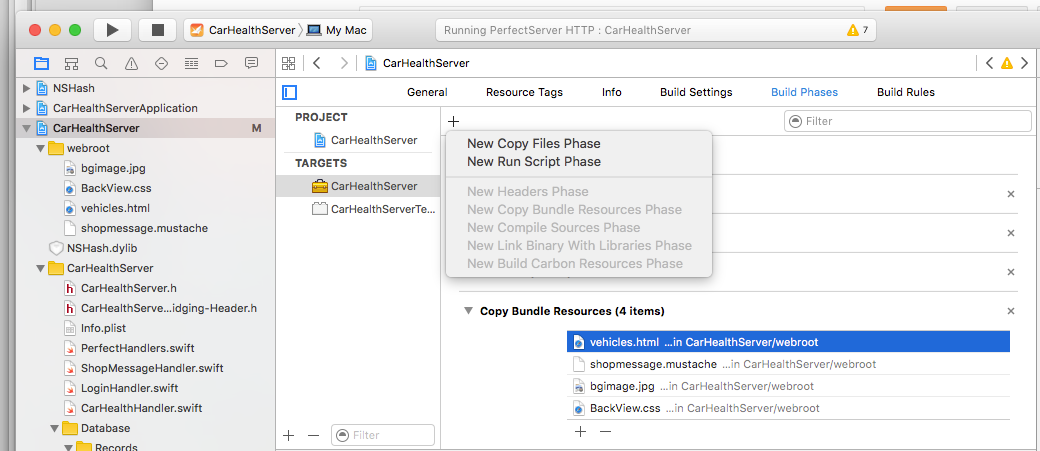Click the yellow warning indicator showing 7
This screenshot has width=1040, height=451.
(x=857, y=30)
